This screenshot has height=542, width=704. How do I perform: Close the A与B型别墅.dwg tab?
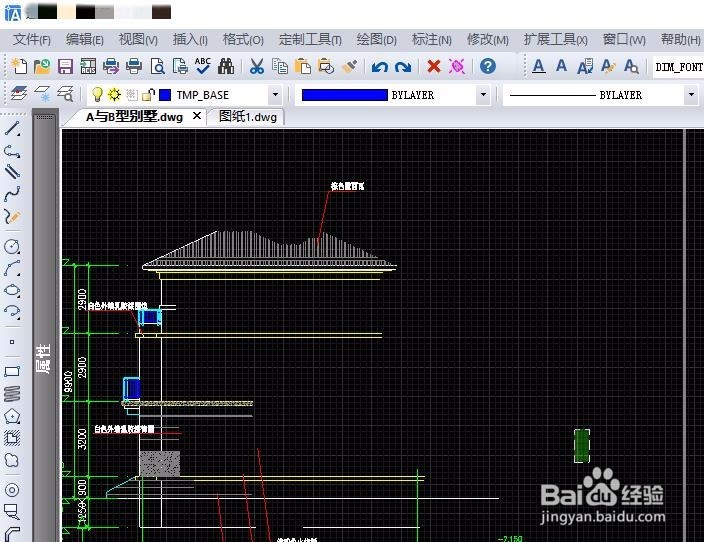pos(197,116)
